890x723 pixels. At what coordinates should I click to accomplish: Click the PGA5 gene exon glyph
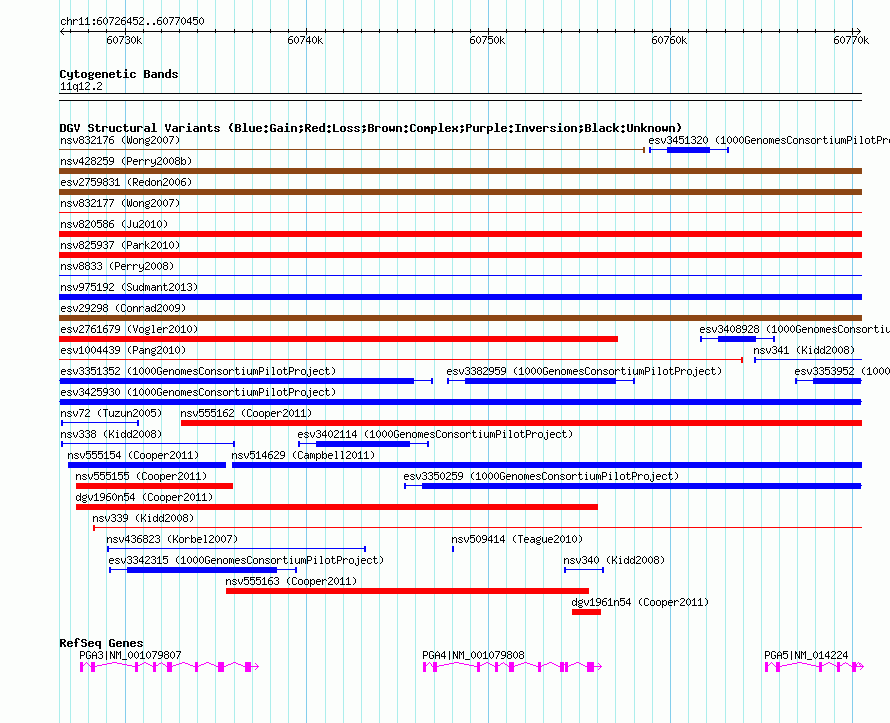(815, 667)
